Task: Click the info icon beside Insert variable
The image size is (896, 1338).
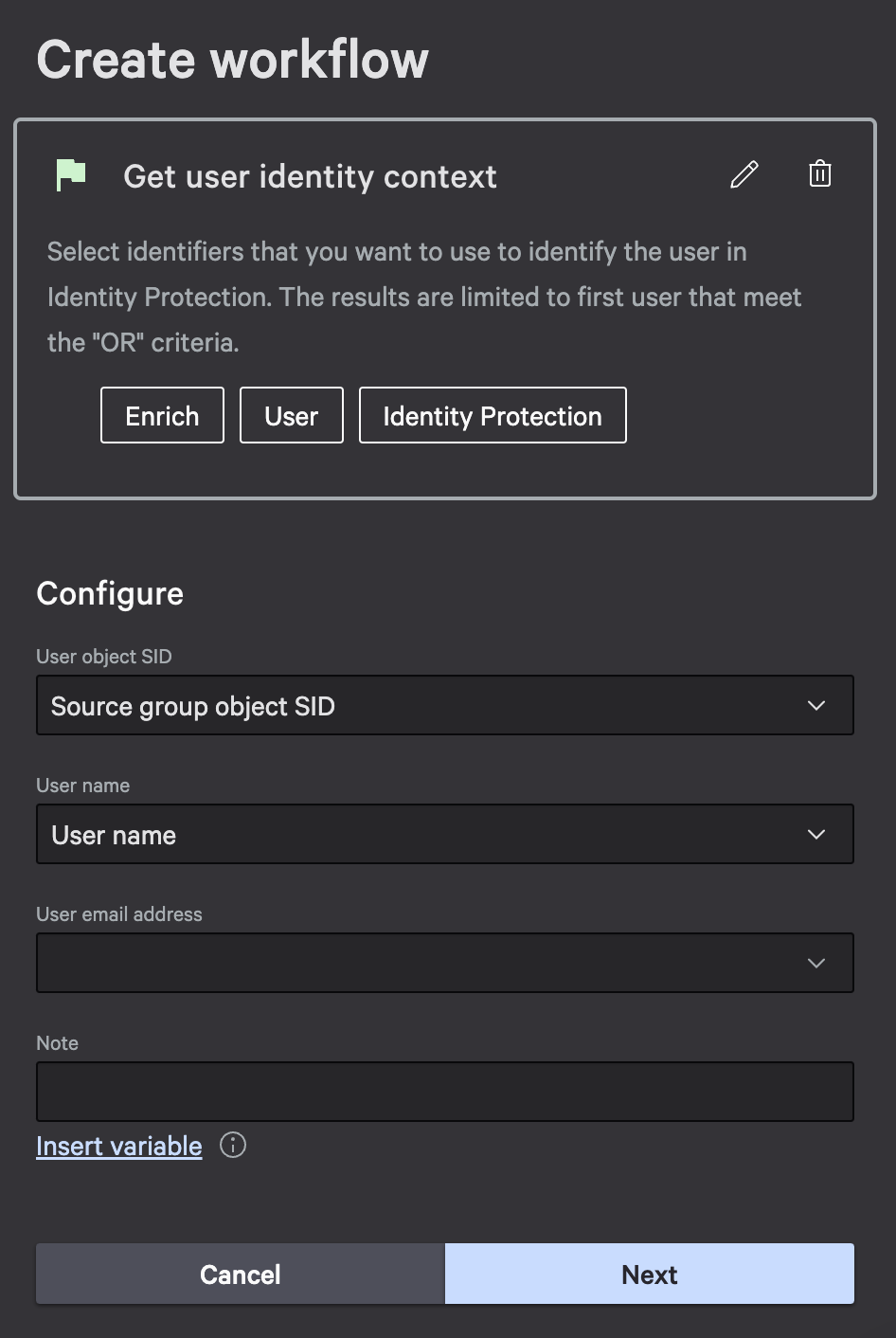Action: point(233,1146)
